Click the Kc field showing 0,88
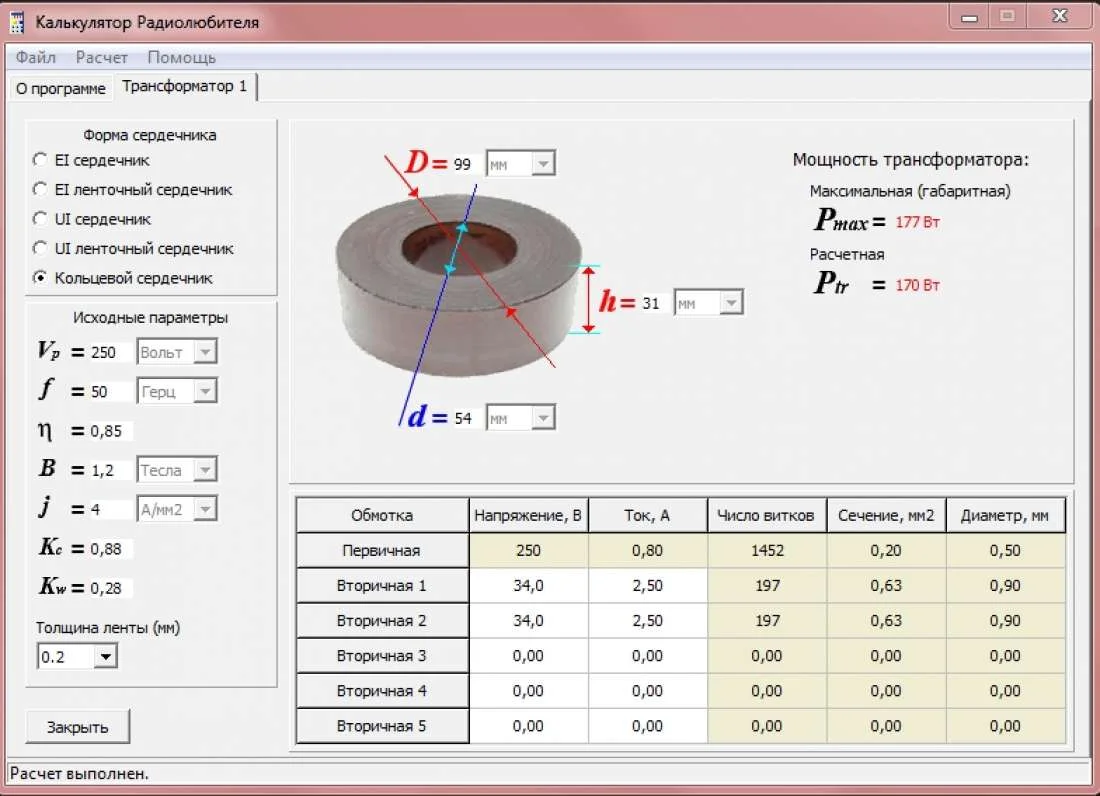Viewport: 1100px width, 796px height. pyautogui.click(x=110, y=548)
